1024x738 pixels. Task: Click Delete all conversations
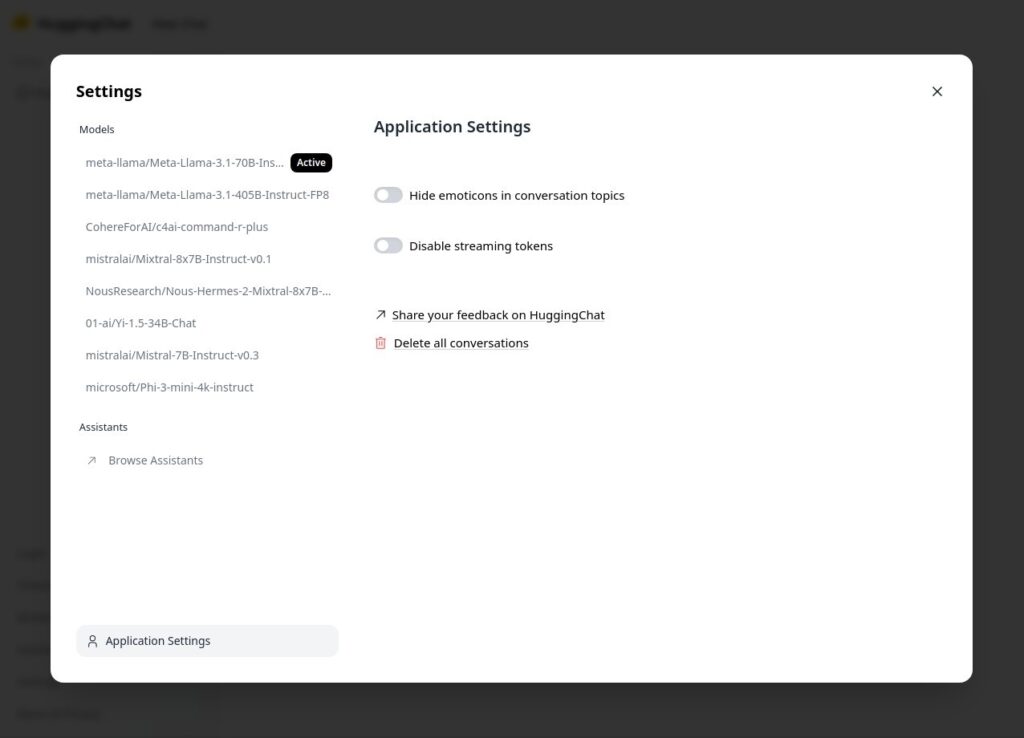click(x=461, y=343)
